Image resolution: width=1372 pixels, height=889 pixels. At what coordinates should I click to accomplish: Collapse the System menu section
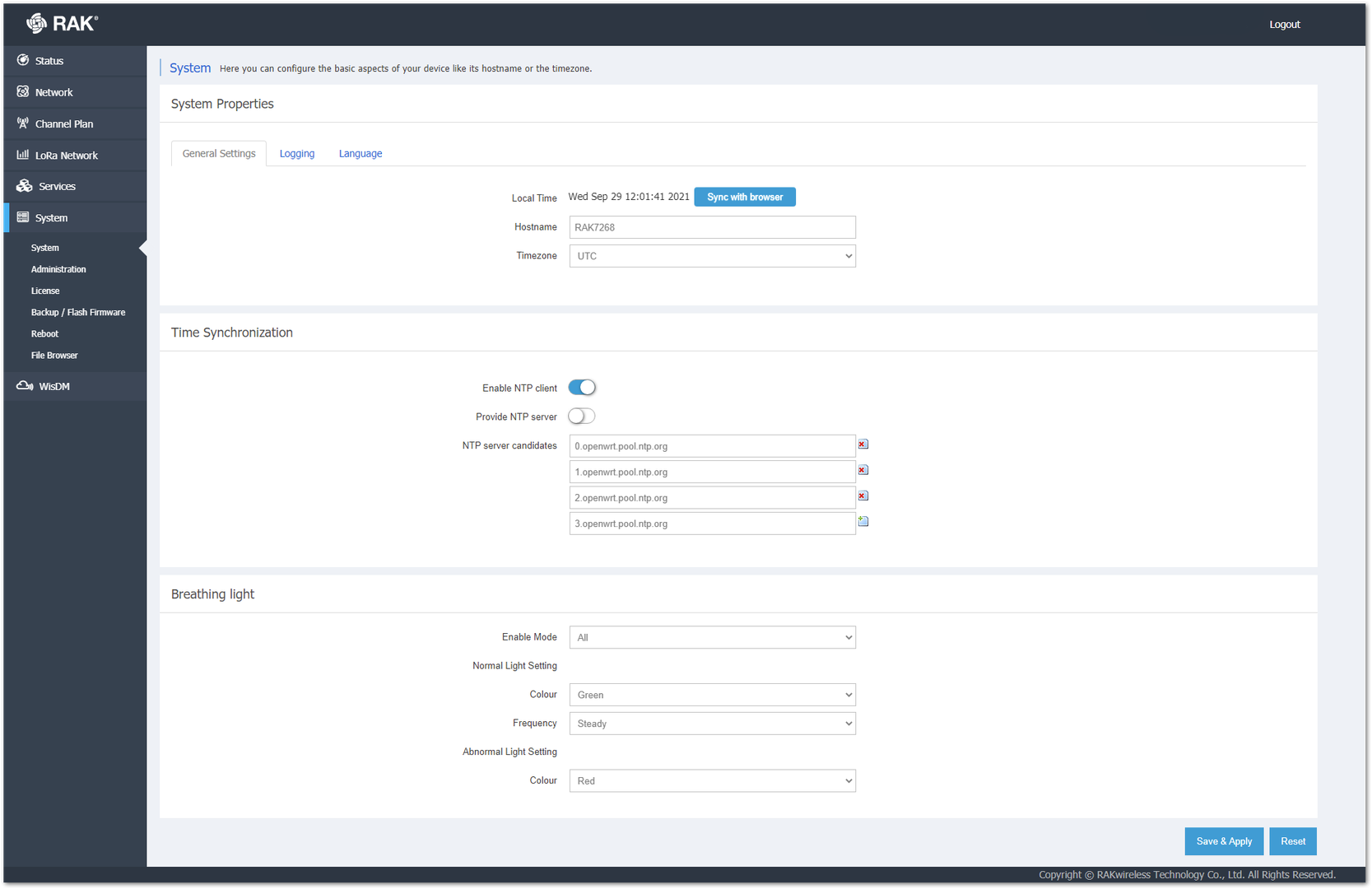click(75, 217)
